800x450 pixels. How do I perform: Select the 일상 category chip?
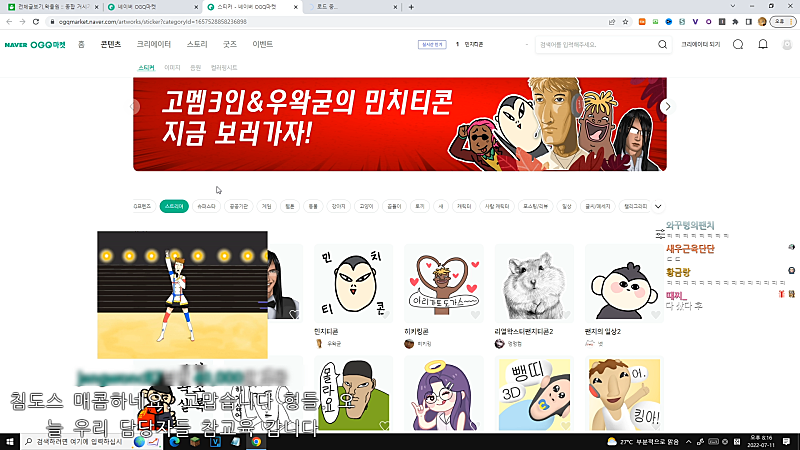pos(566,206)
